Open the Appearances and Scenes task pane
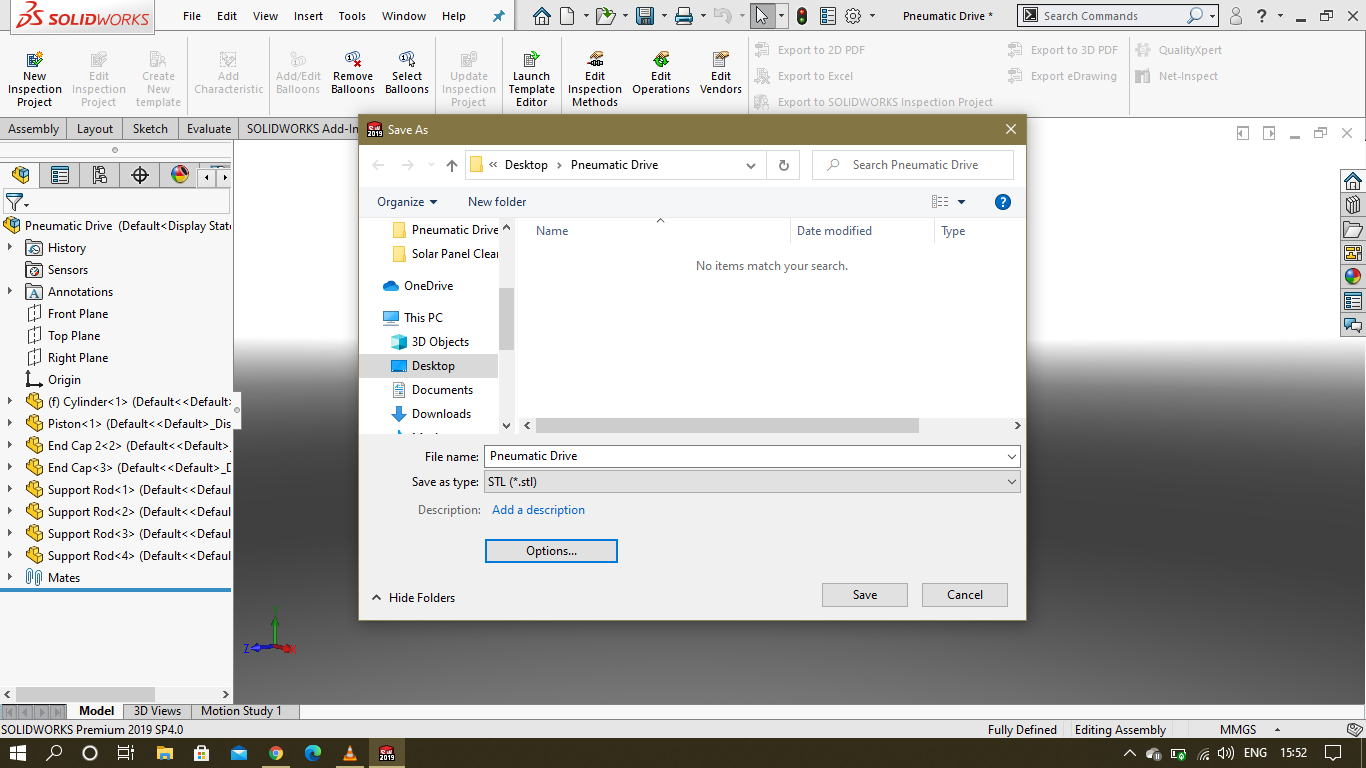This screenshot has width=1366, height=768. 1353,276
